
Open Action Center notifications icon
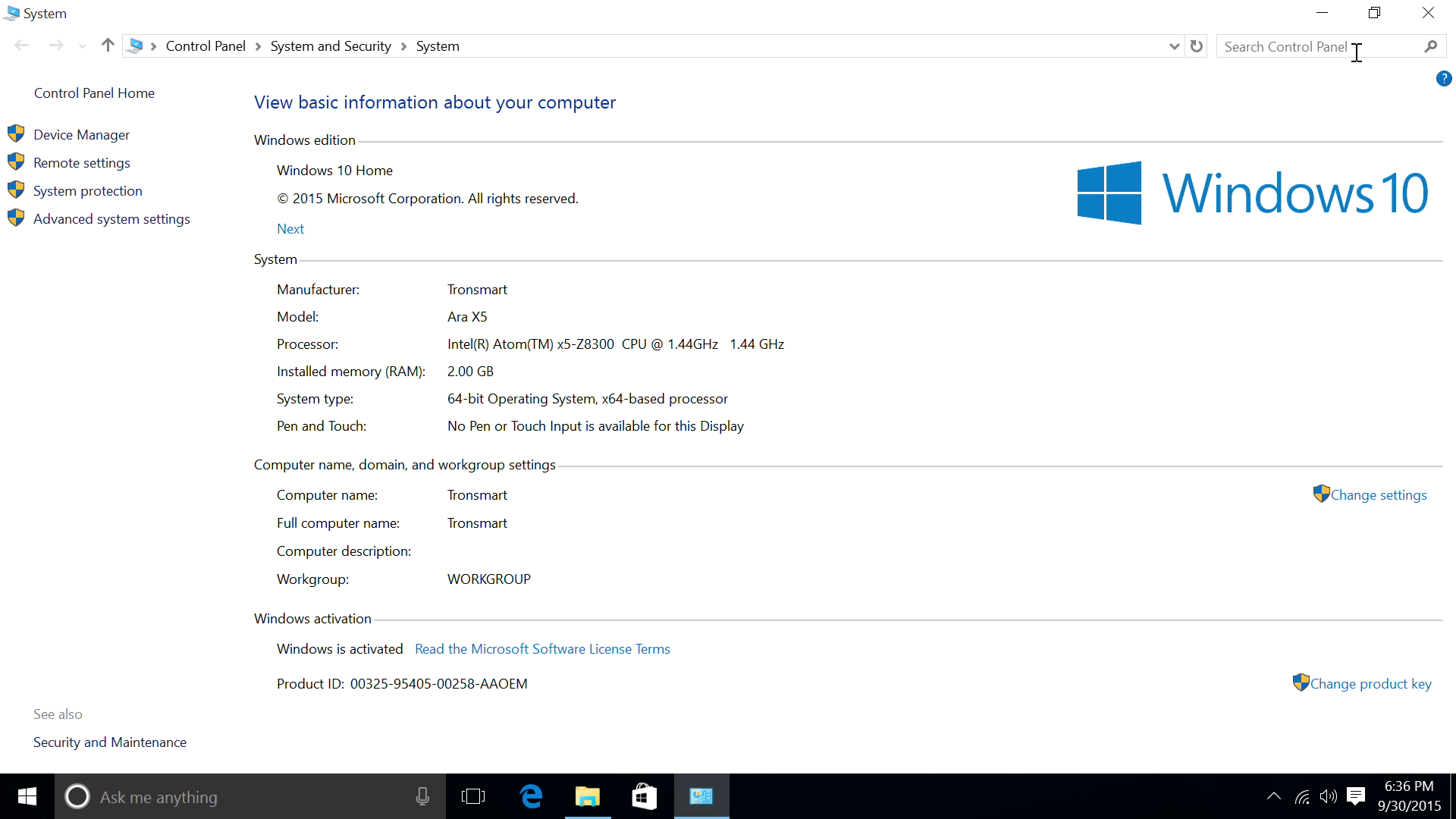click(1356, 796)
